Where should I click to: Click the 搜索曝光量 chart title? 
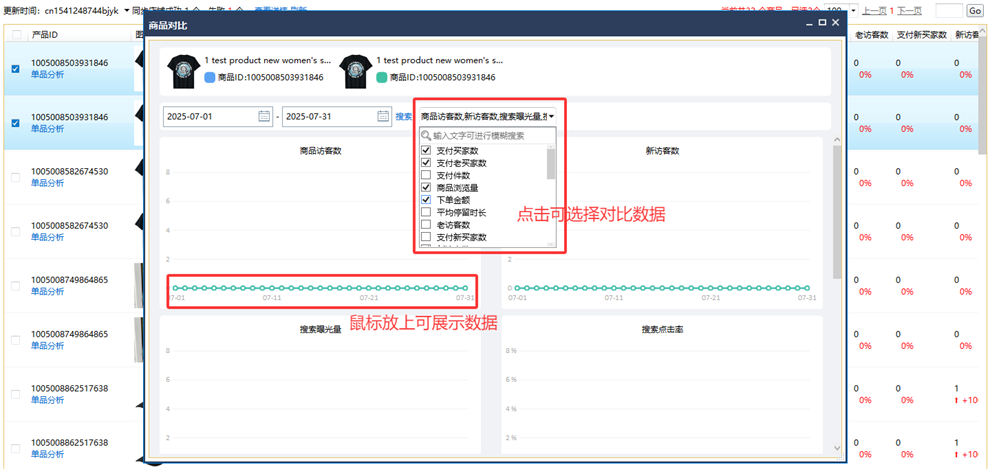point(321,329)
